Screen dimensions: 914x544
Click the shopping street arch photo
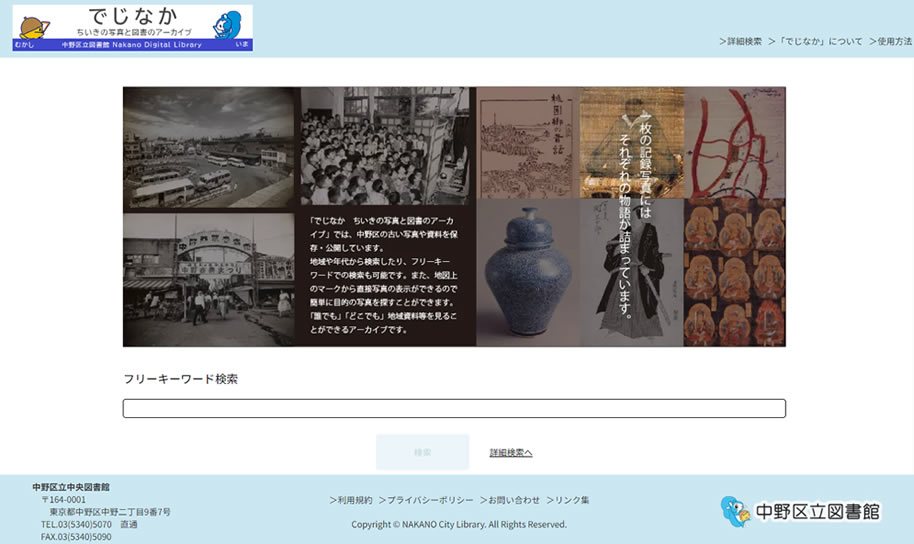pos(209,280)
